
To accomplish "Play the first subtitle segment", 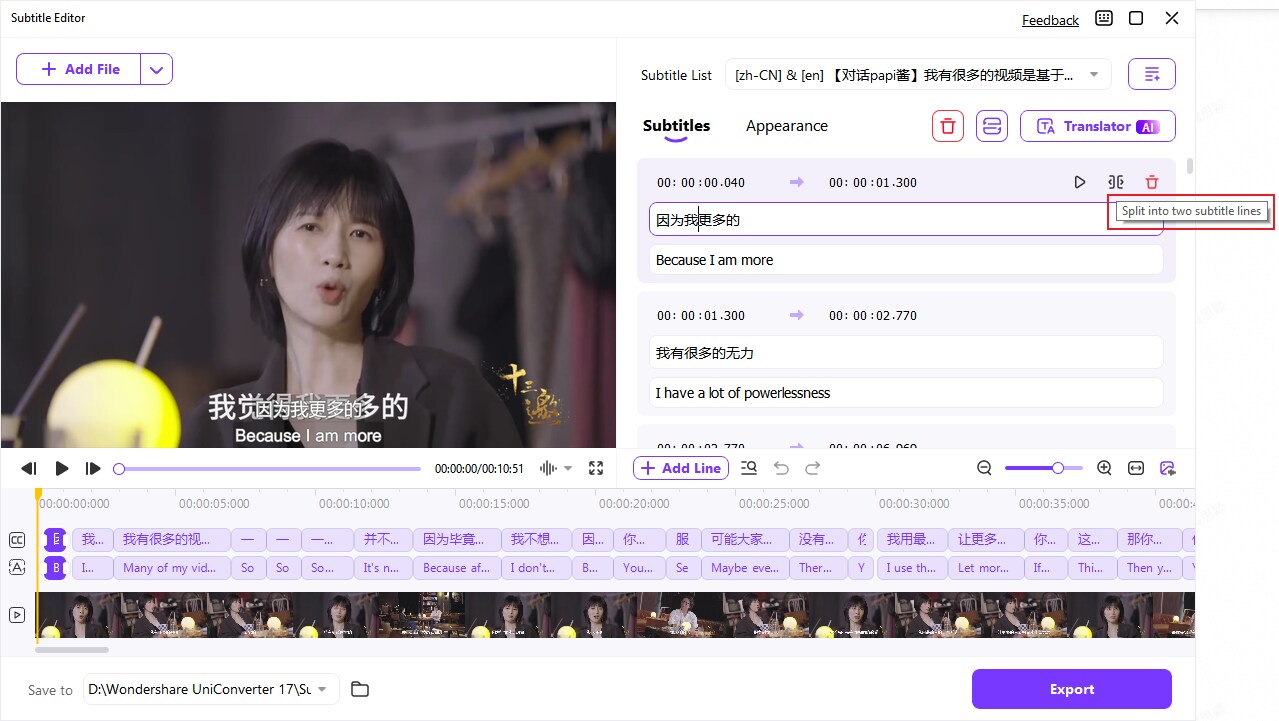I will (1079, 182).
